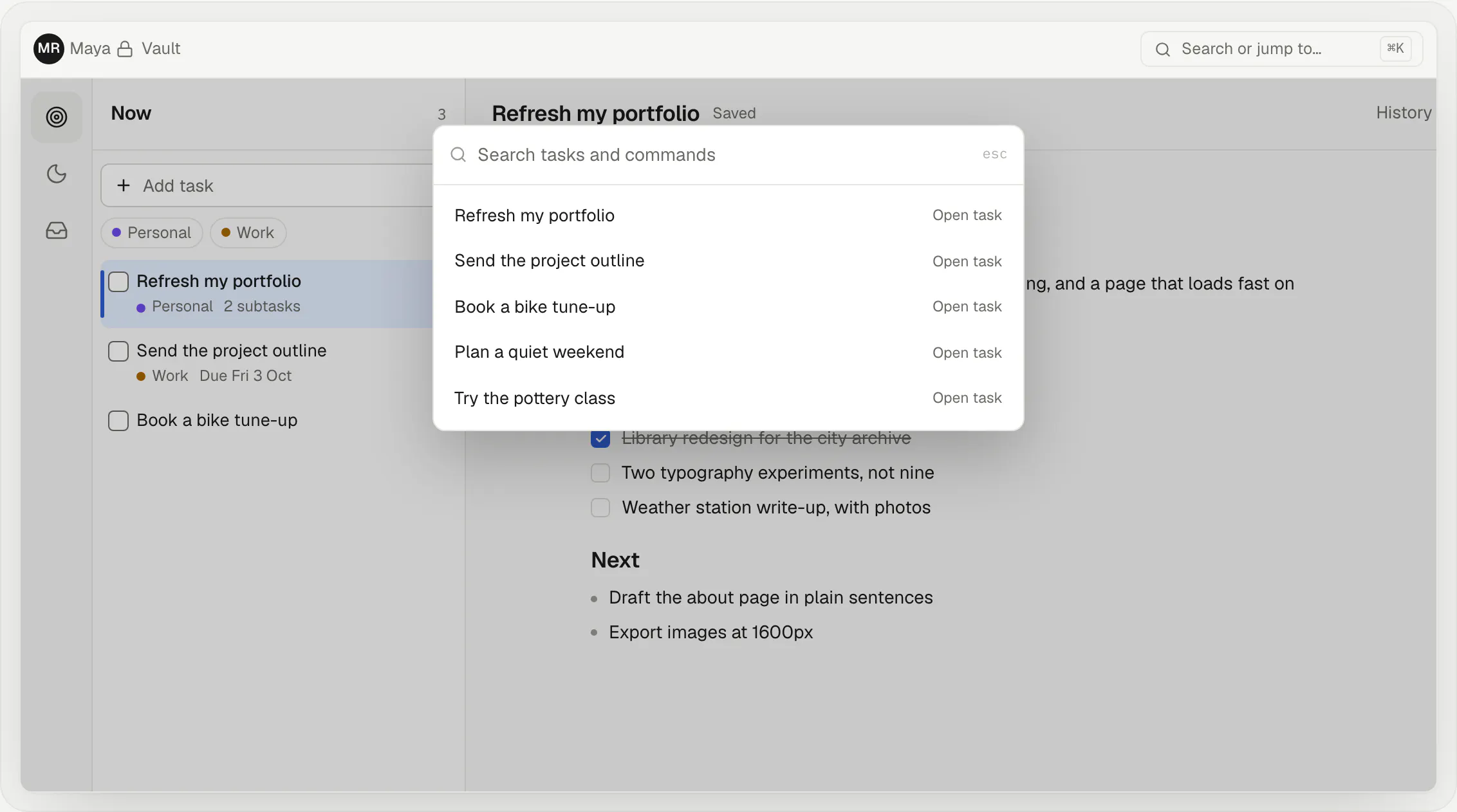This screenshot has width=1457, height=812.
Task: Select Refresh my portfolio in command palette
Action: [x=728, y=216]
